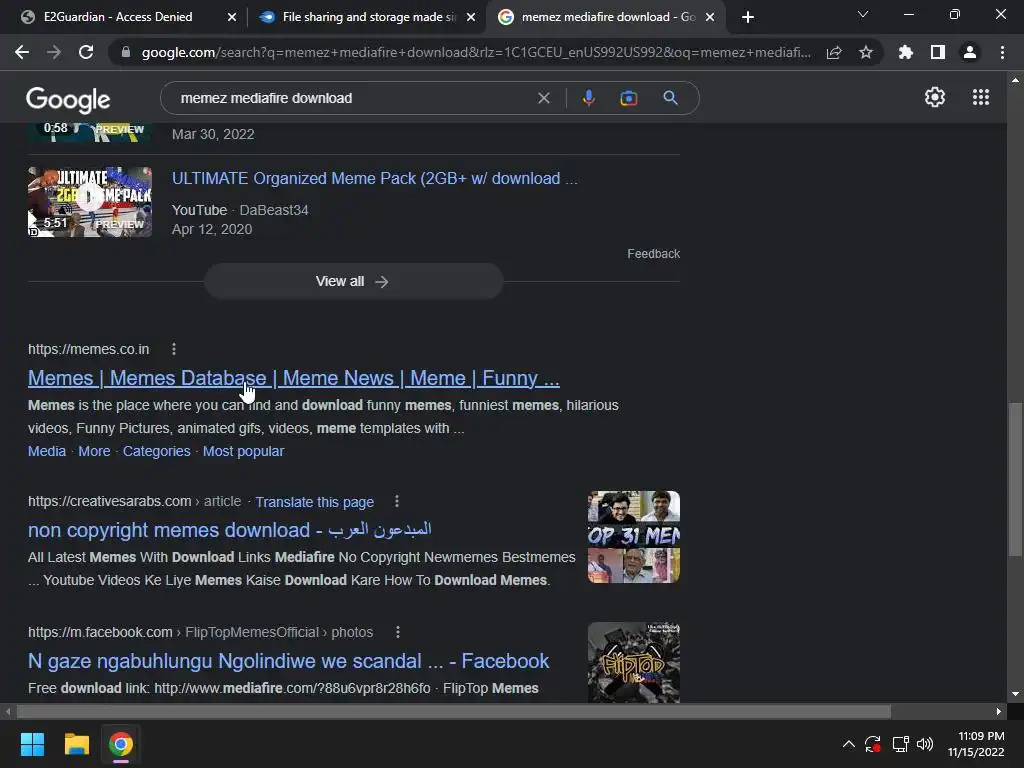Image resolution: width=1024 pixels, height=768 pixels.
Task: Start voice search with microphone
Action: (588, 98)
